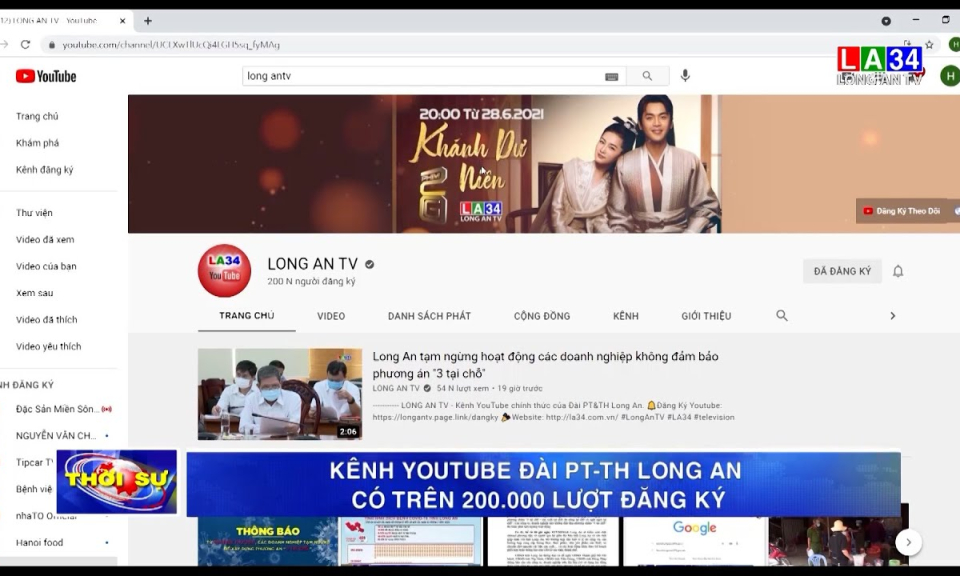
Task: Open the Long An tạm ngừng hoạt động video title
Action: click(x=545, y=365)
